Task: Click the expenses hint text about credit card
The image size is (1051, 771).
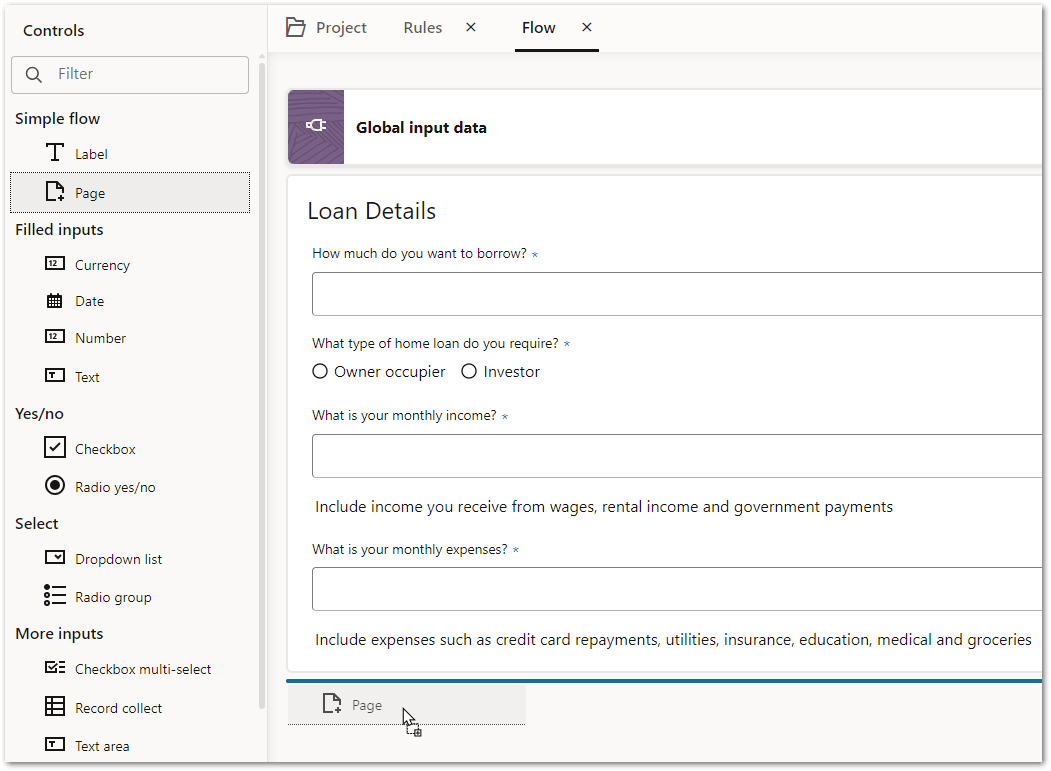Action: [673, 640]
